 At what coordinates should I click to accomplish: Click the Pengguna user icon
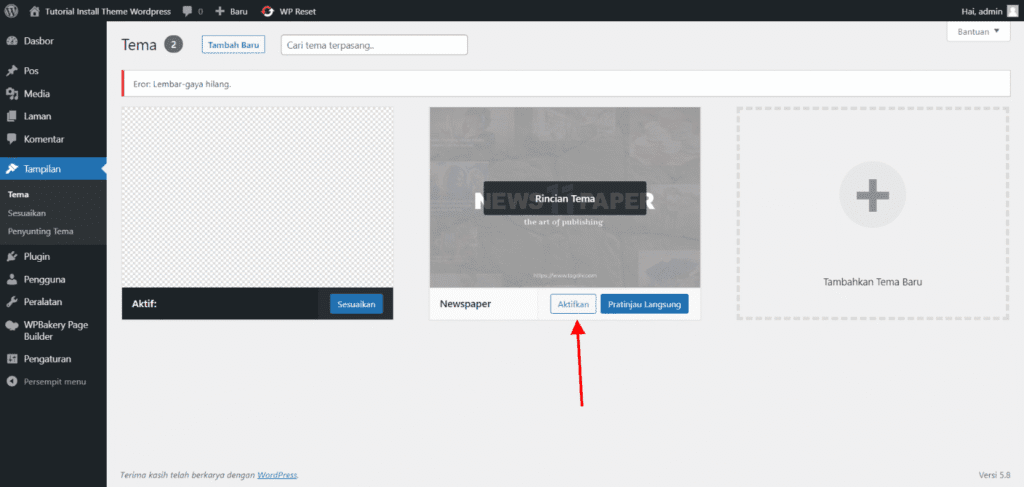[12, 279]
